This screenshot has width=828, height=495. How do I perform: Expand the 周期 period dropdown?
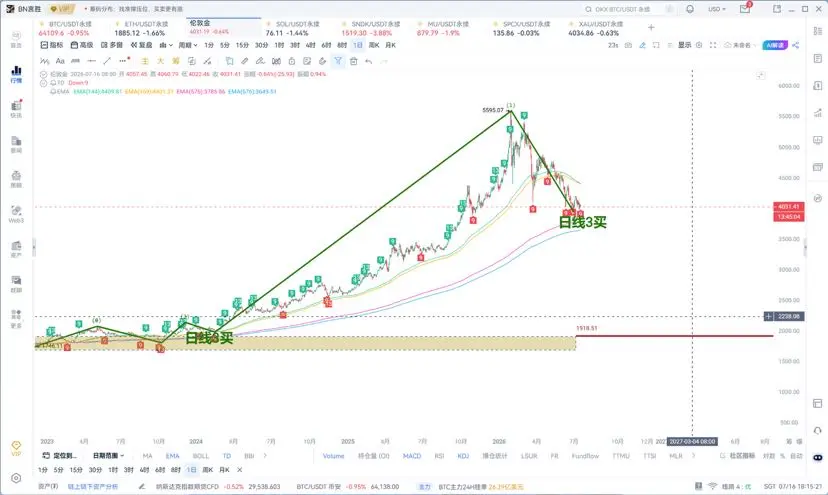coord(188,45)
